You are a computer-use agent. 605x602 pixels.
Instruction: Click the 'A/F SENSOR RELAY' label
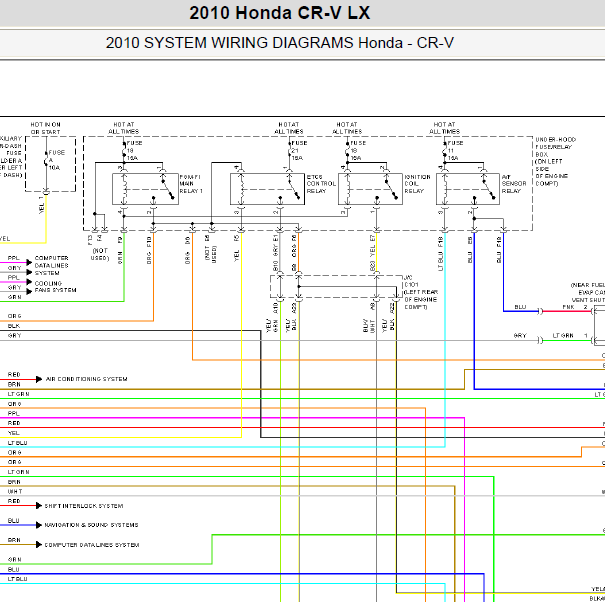pos(514,184)
